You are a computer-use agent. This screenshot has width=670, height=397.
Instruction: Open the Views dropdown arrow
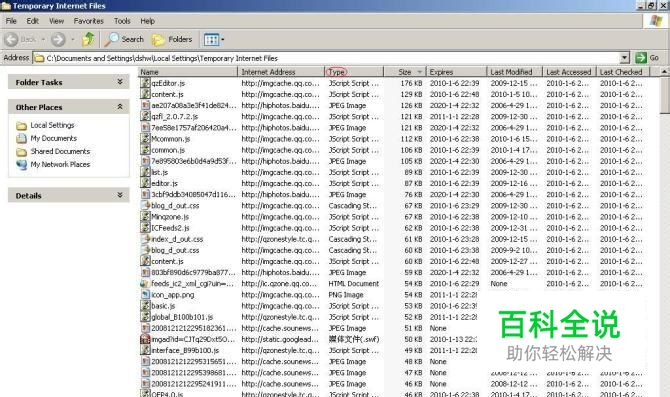(223, 40)
